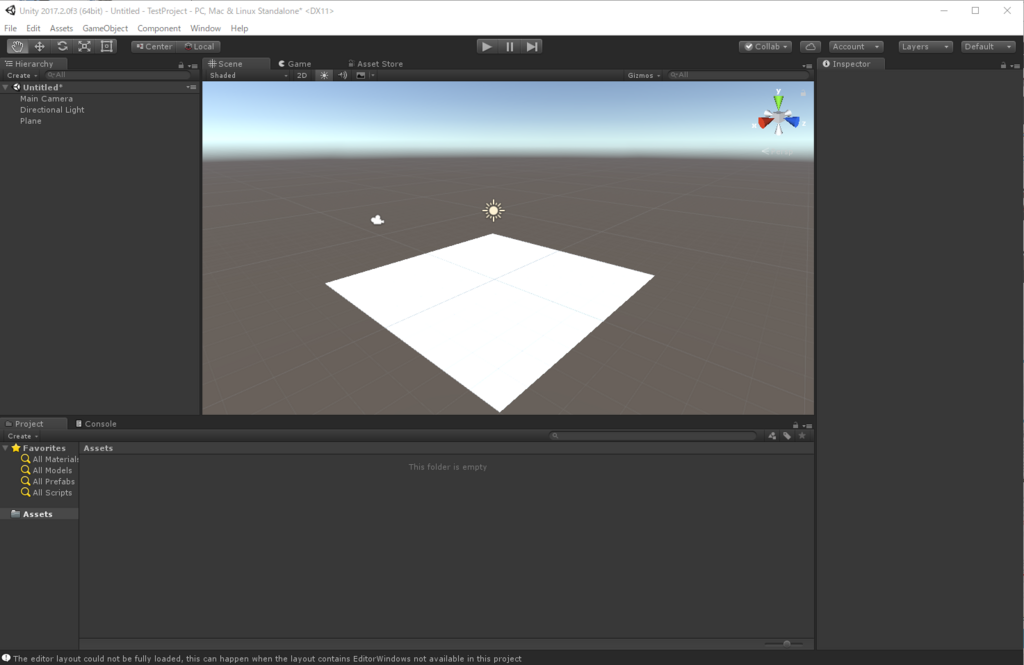Toggle scene audio speaker icon
The width and height of the screenshot is (1024, 665).
pos(342,75)
